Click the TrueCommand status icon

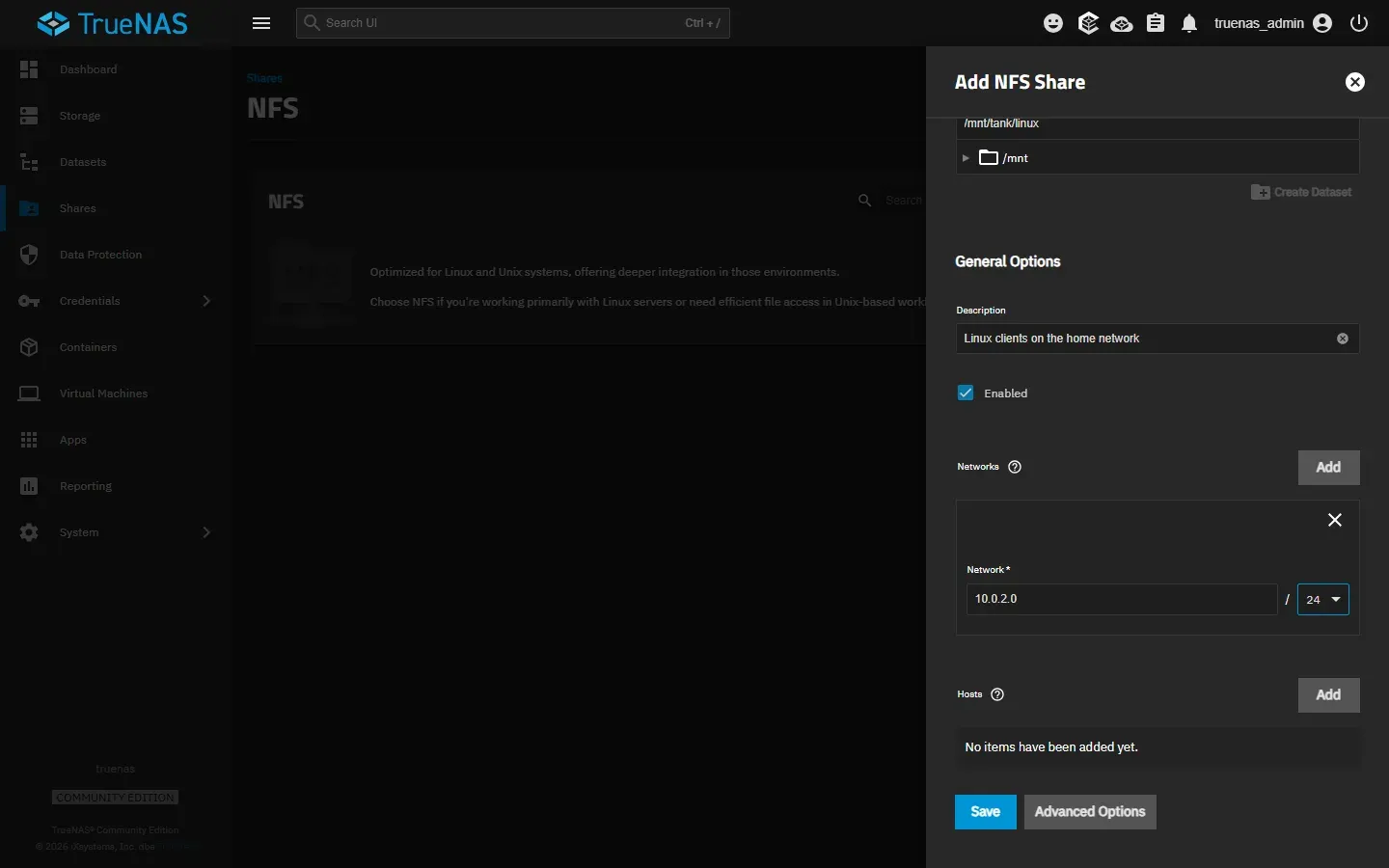1088,23
